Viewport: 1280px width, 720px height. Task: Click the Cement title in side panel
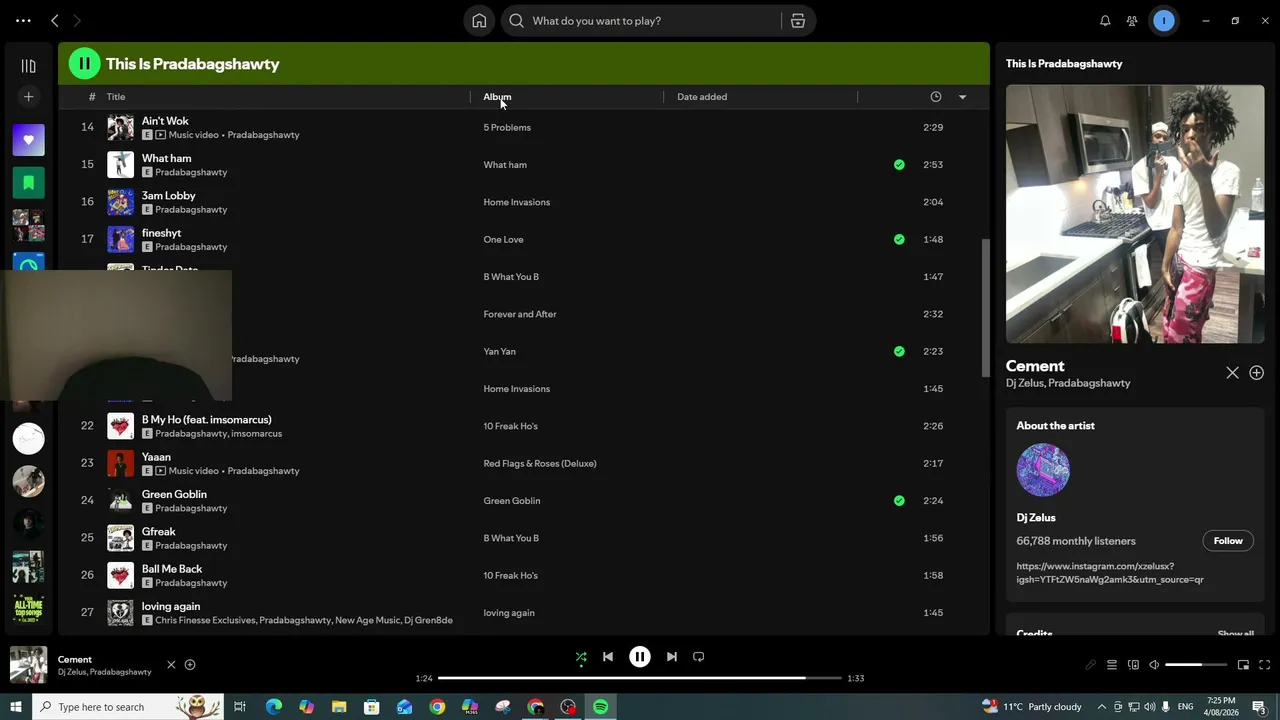pyautogui.click(x=1035, y=366)
